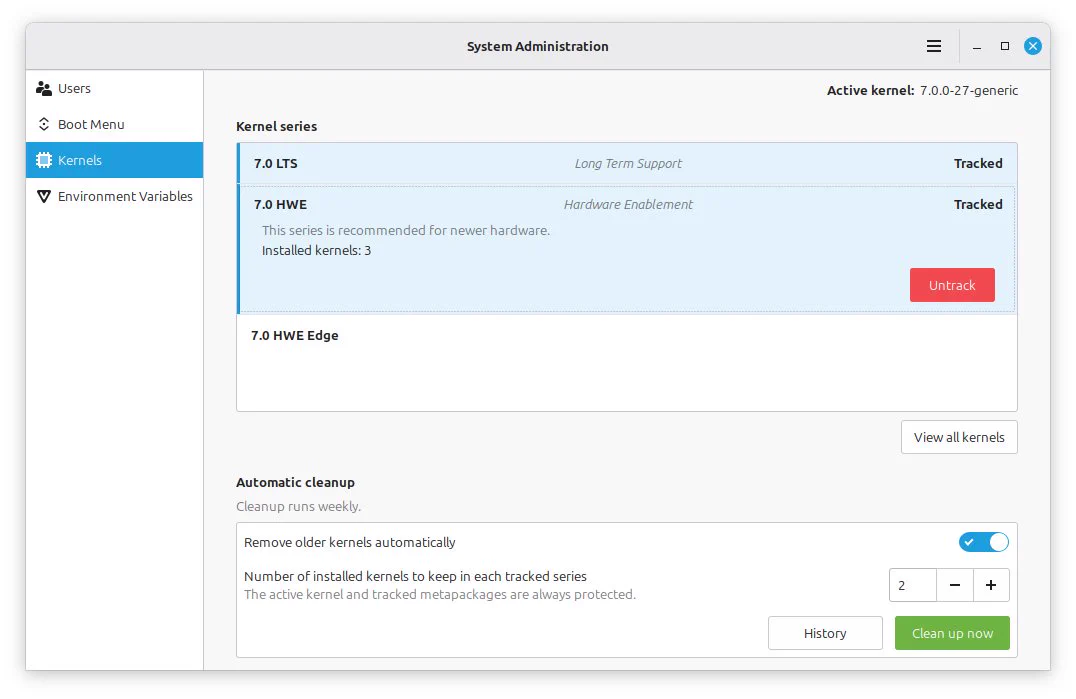Click the Long Term Support description

point(628,163)
